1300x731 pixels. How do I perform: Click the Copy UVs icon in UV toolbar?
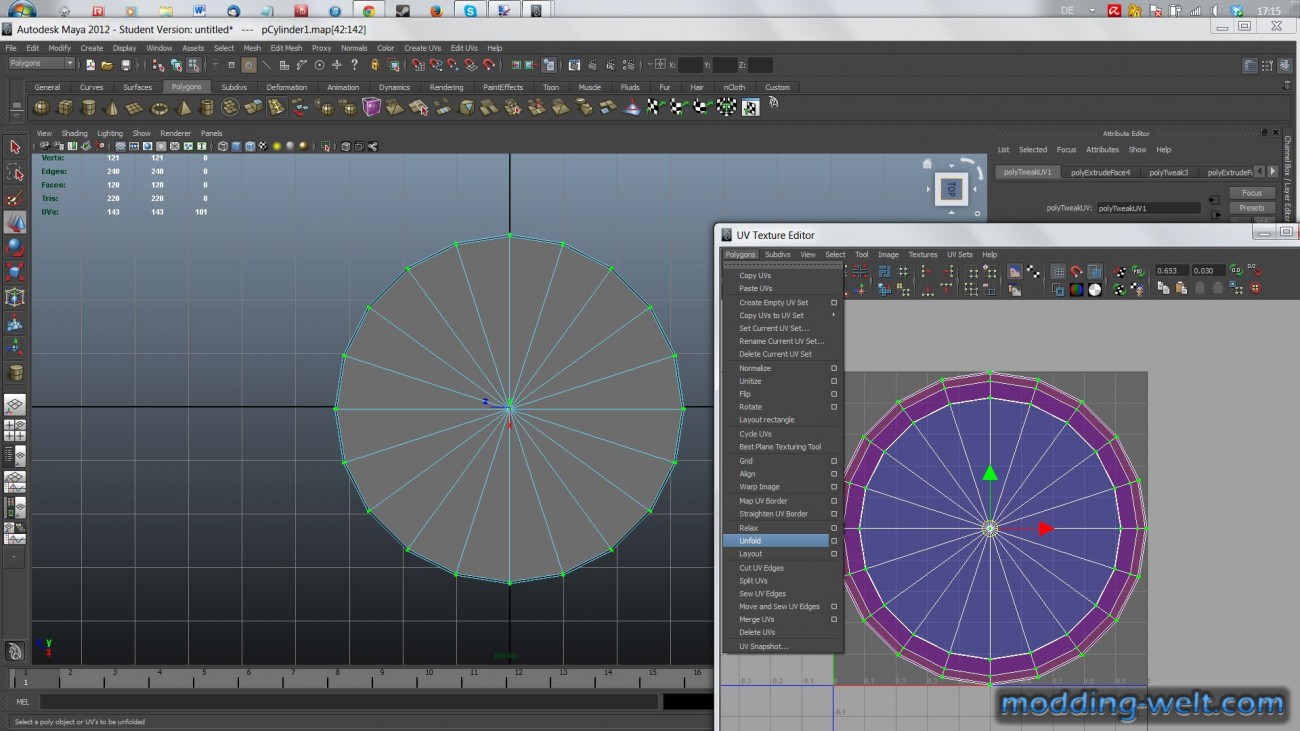tap(1164, 288)
